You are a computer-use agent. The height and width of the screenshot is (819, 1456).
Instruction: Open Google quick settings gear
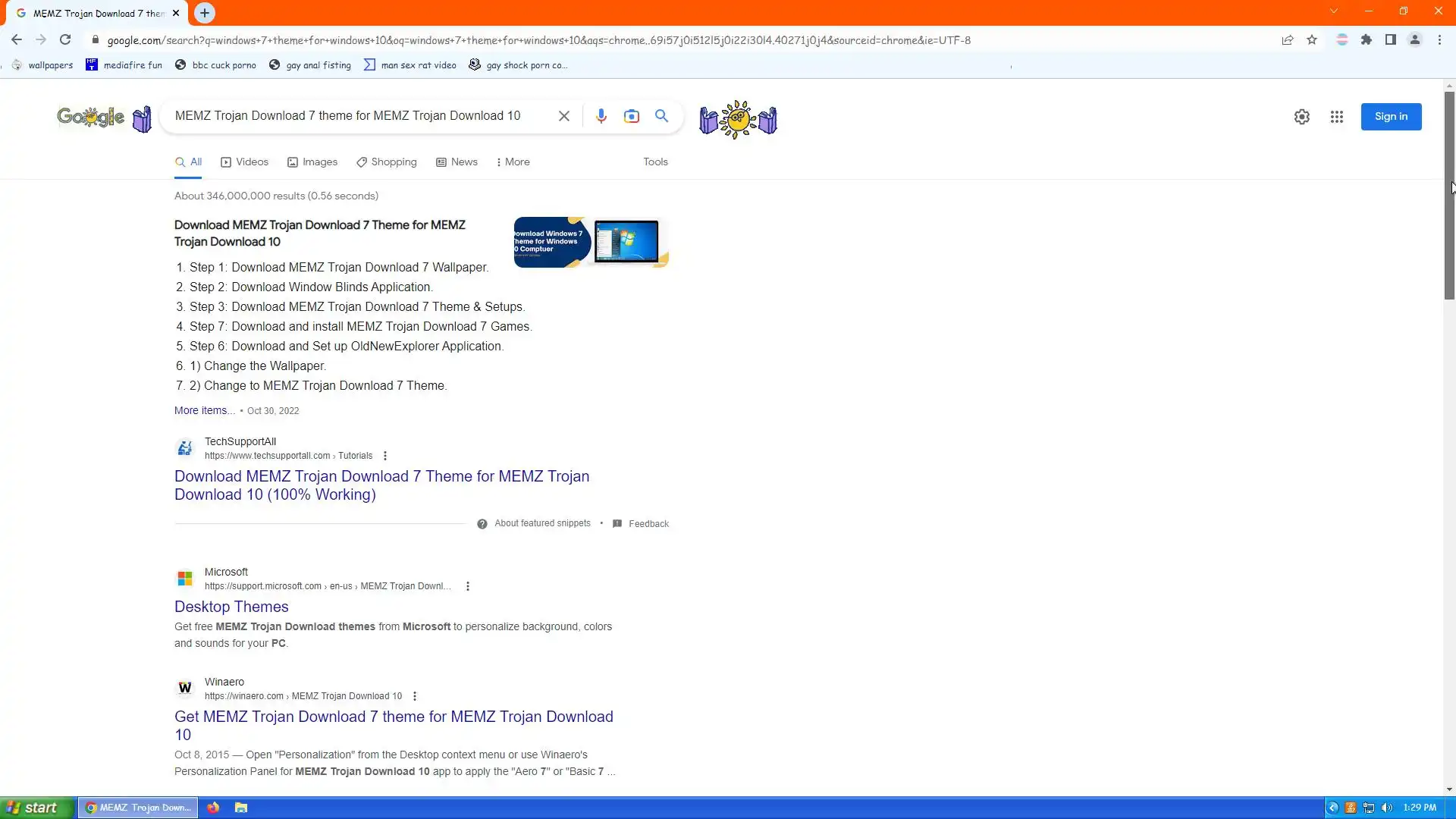1301,117
